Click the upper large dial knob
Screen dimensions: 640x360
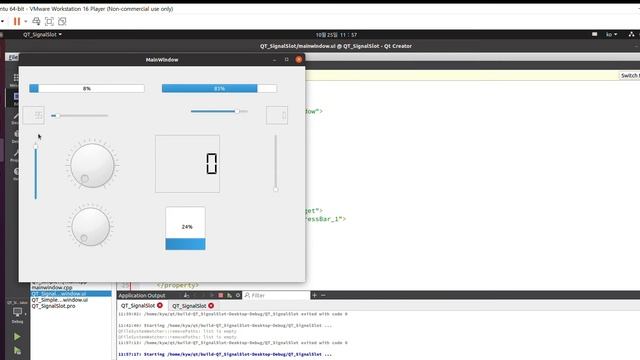coord(92,165)
